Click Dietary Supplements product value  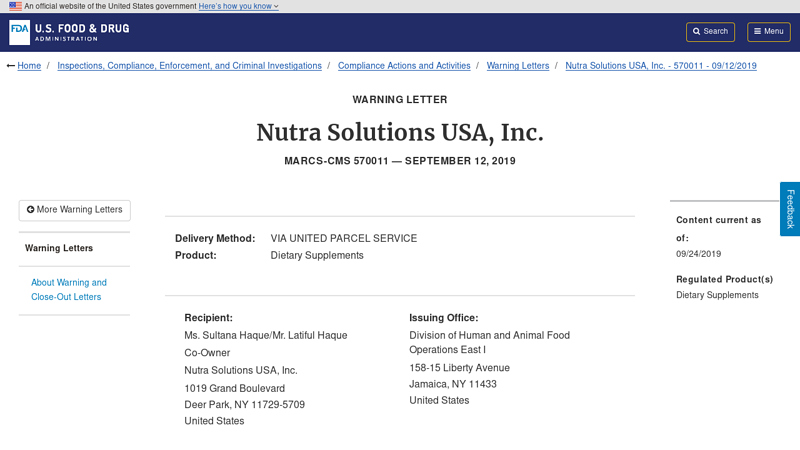317,255
